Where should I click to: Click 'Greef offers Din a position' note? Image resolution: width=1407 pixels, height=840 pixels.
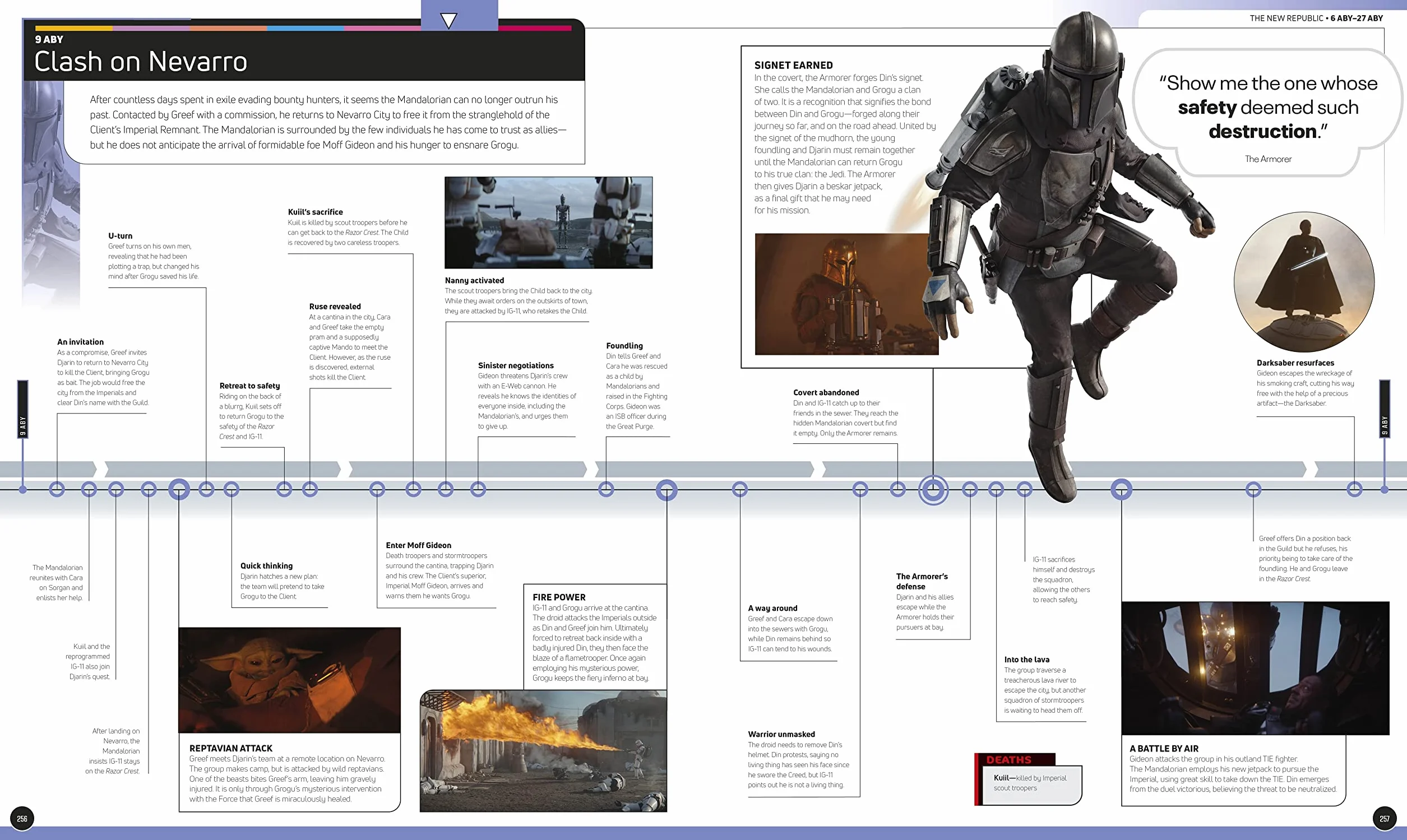click(x=1305, y=558)
